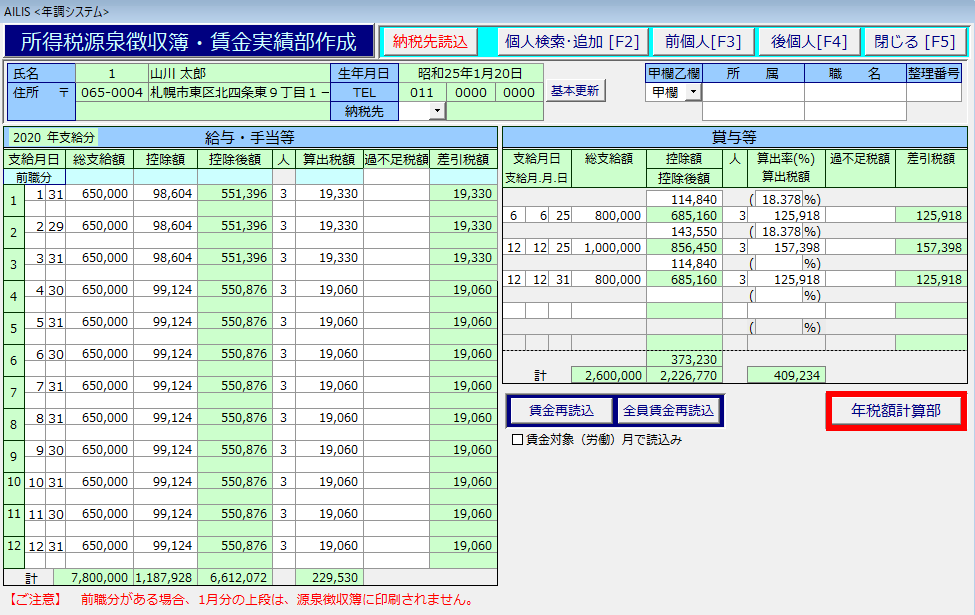Go to previous person with 前個人[F3]

(703, 41)
